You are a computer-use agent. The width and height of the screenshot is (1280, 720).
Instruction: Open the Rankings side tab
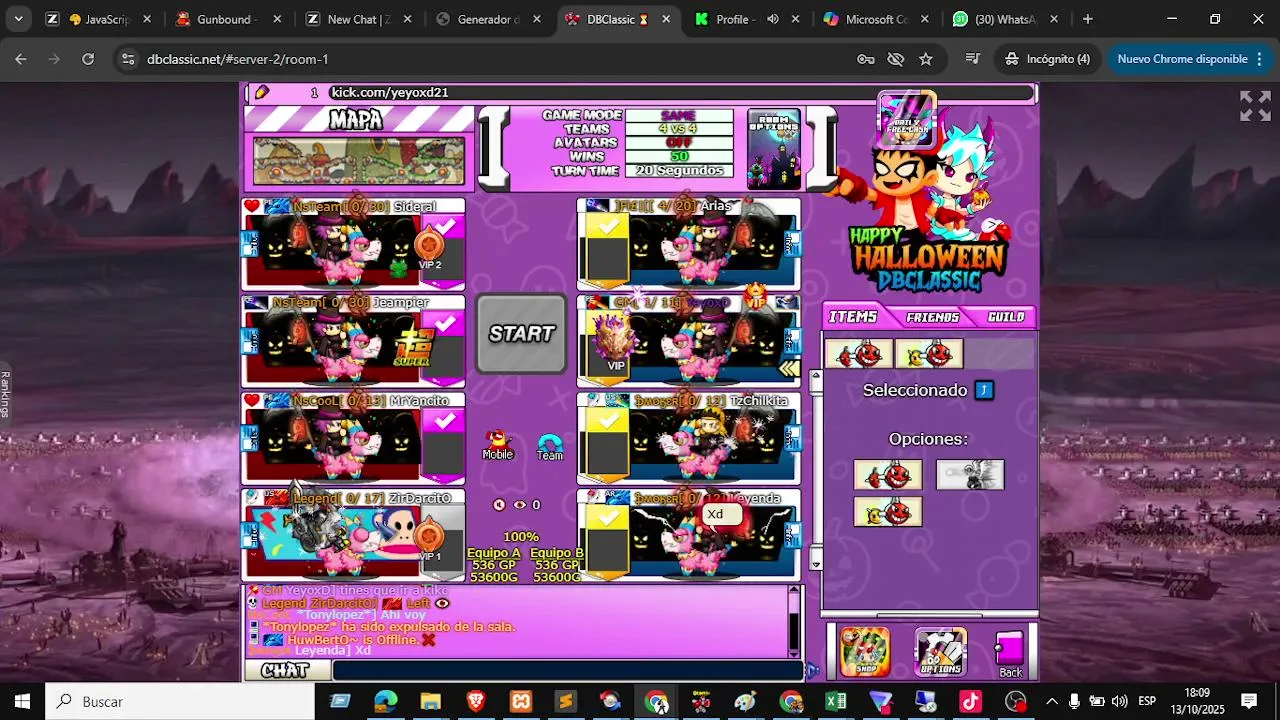tap(5, 394)
